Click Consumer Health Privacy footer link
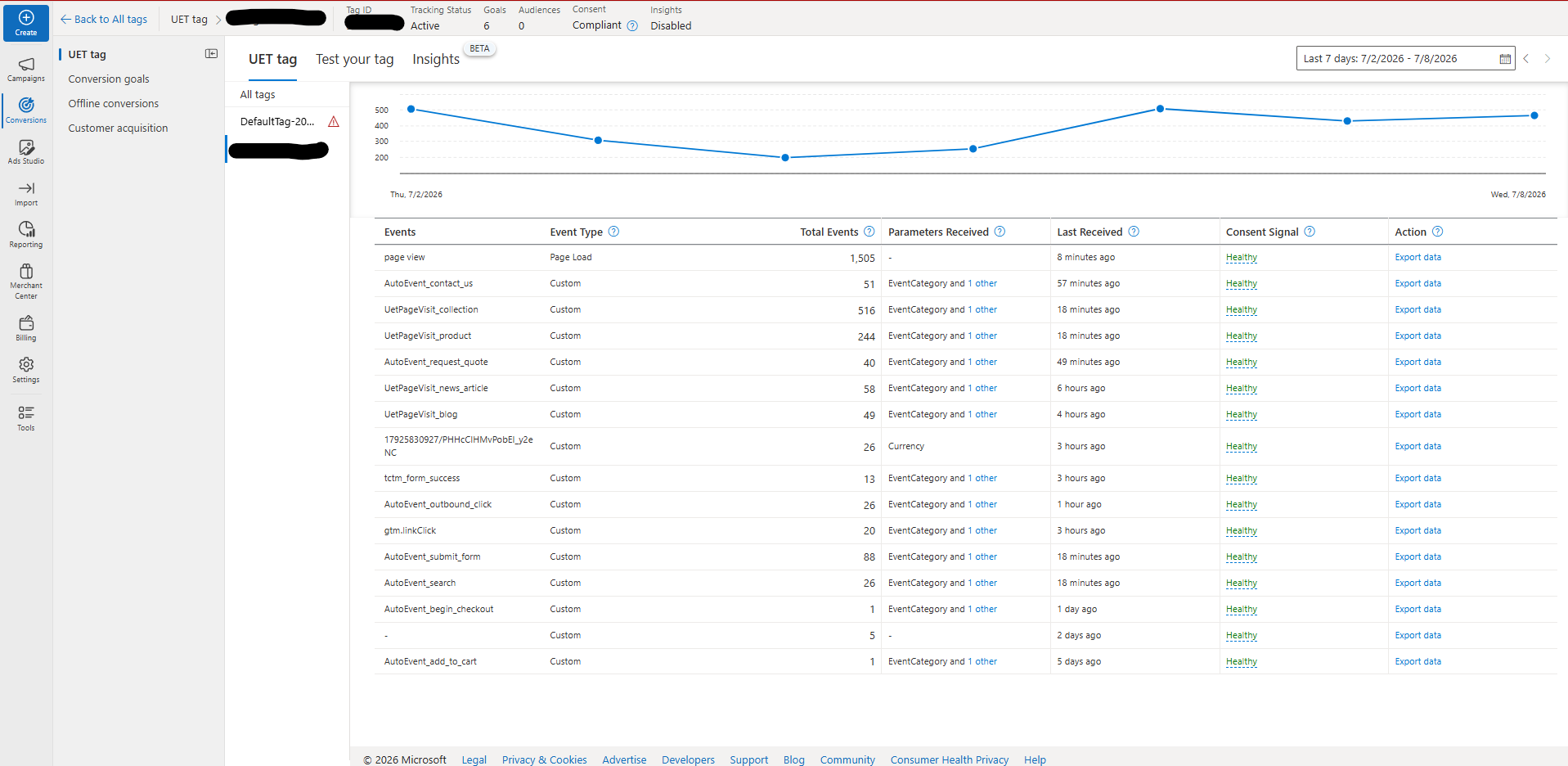The height and width of the screenshot is (766, 1568). click(x=949, y=759)
